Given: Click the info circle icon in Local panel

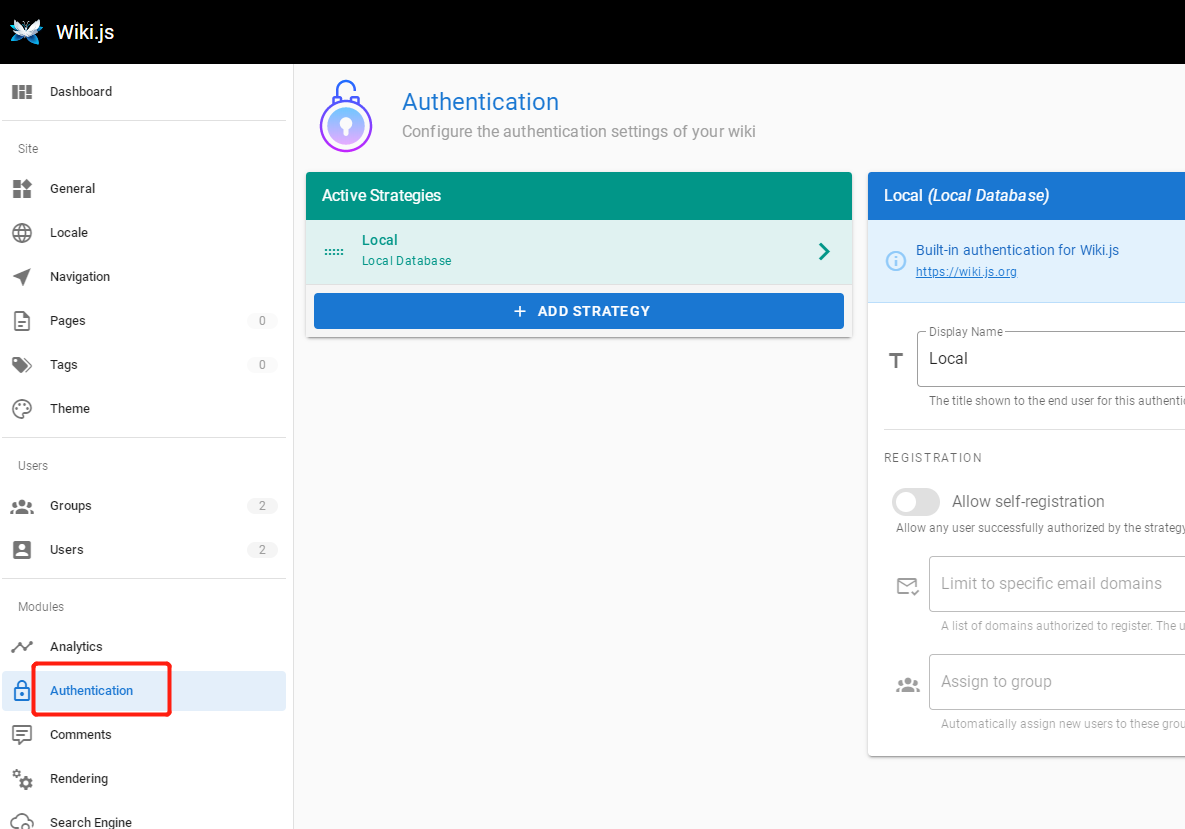Looking at the screenshot, I should coord(896,261).
